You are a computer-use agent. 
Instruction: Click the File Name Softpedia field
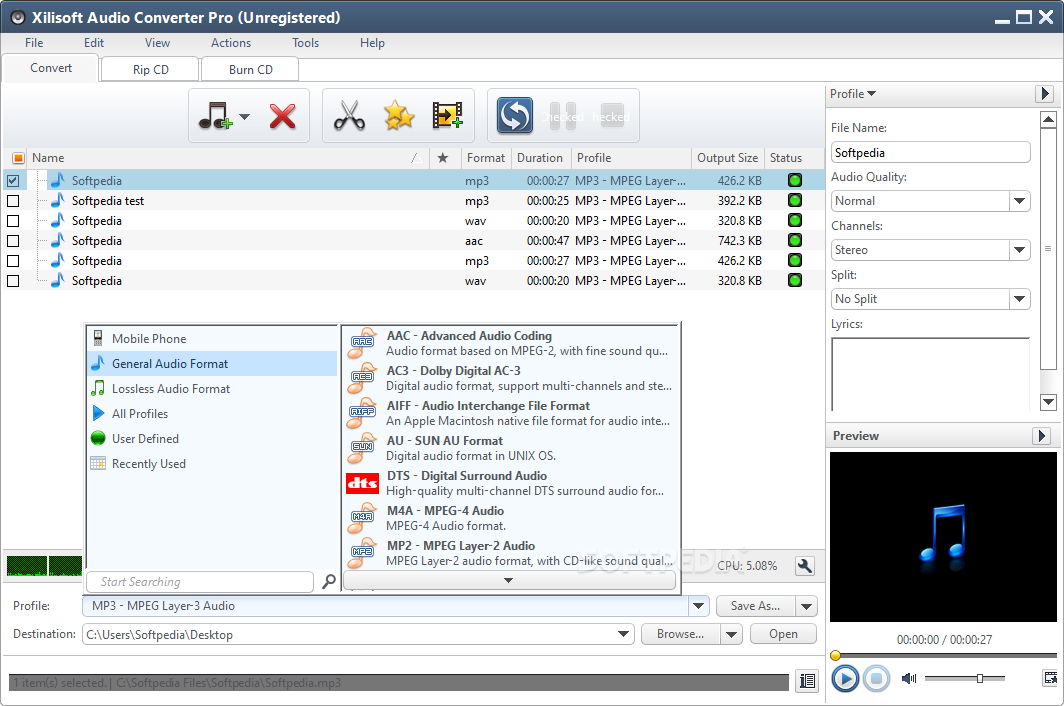(x=930, y=153)
